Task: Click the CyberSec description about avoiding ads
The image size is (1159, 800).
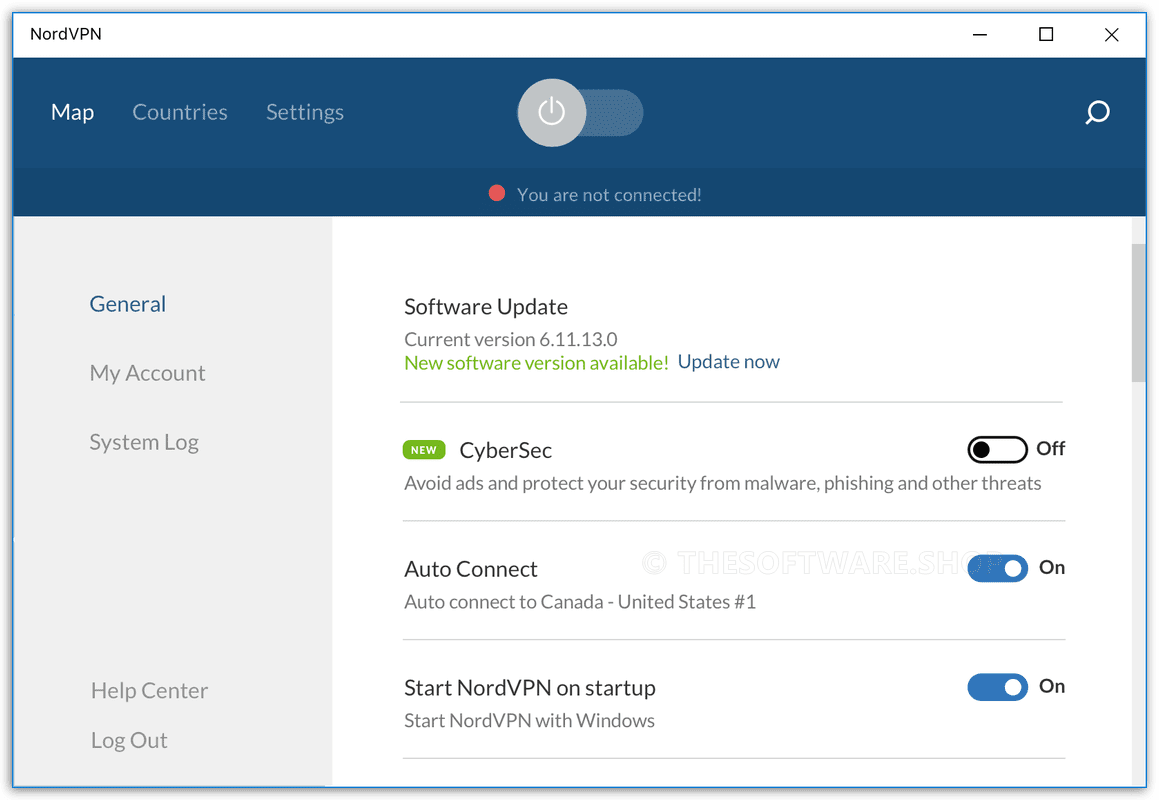Action: (723, 484)
